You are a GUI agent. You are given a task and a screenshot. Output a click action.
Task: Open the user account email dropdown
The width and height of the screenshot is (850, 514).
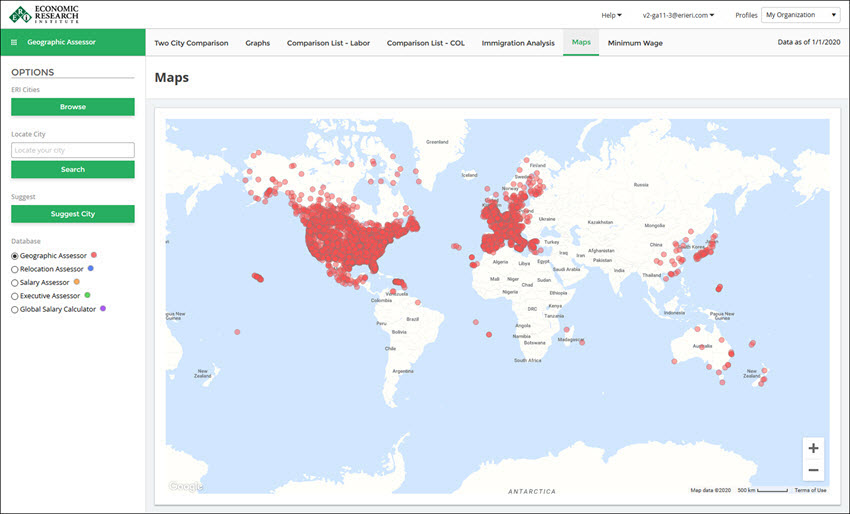click(x=678, y=15)
